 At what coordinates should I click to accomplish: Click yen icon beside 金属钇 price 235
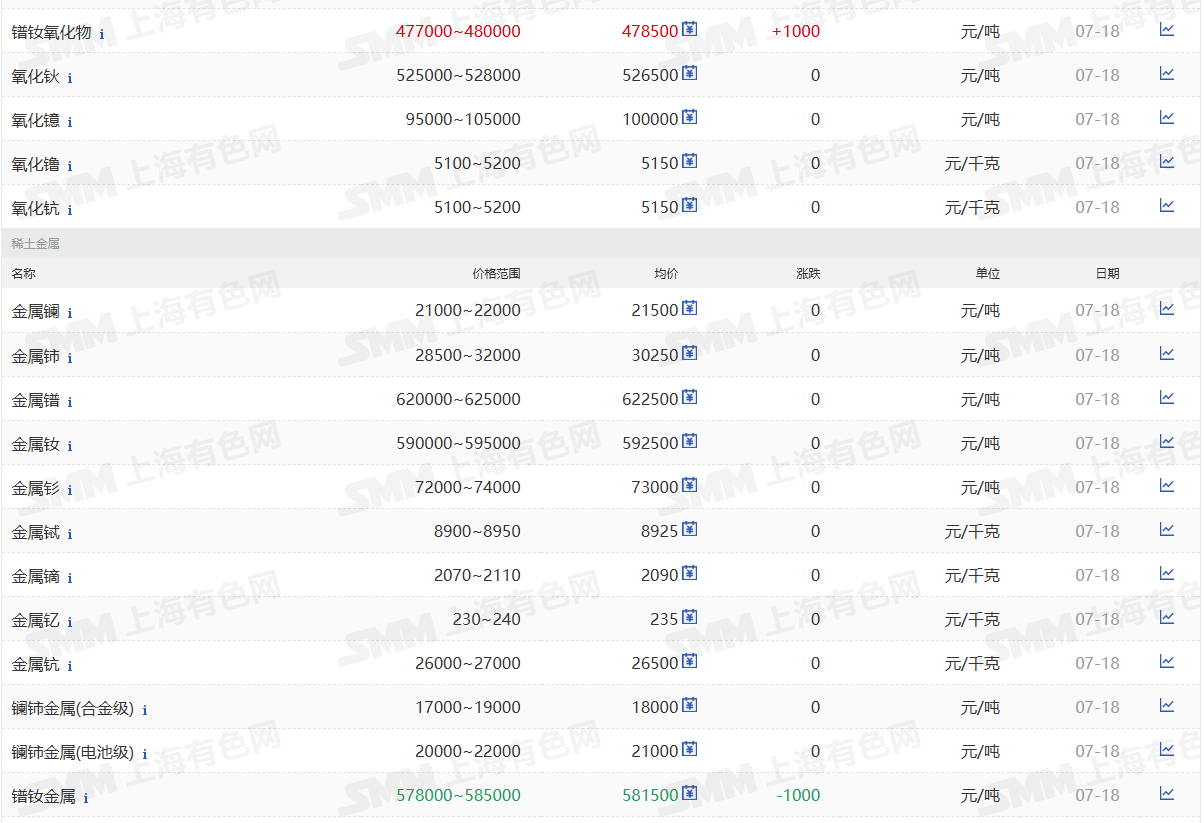point(690,618)
